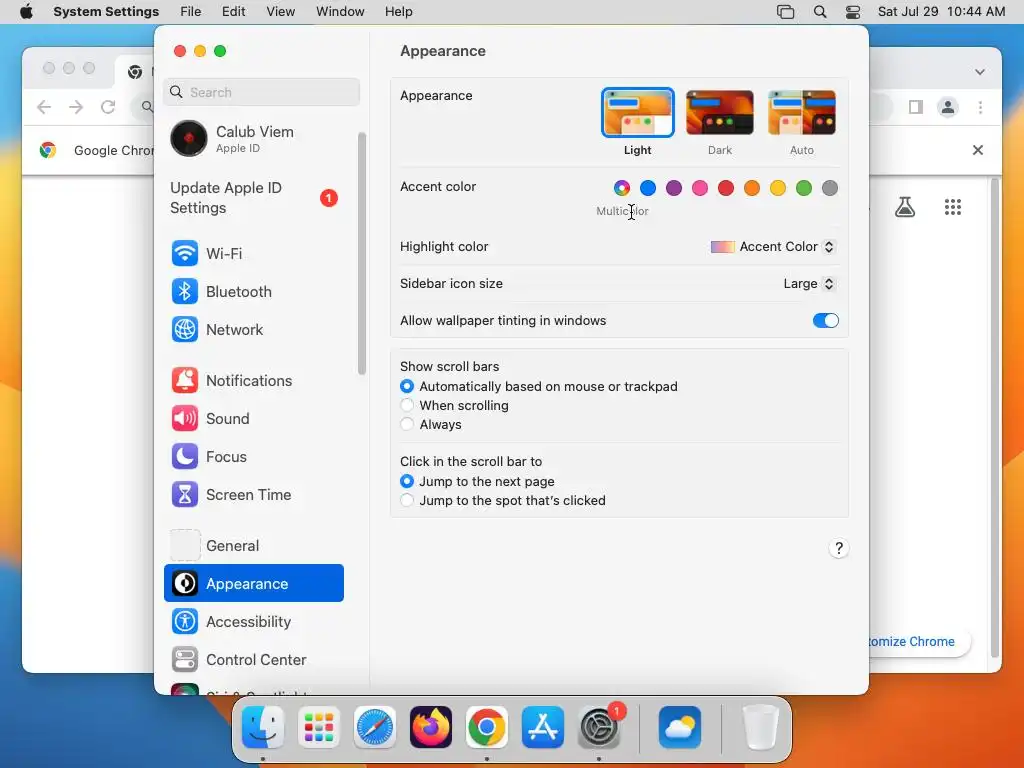
Task: Open Trash in the Dock
Action: pos(760,727)
